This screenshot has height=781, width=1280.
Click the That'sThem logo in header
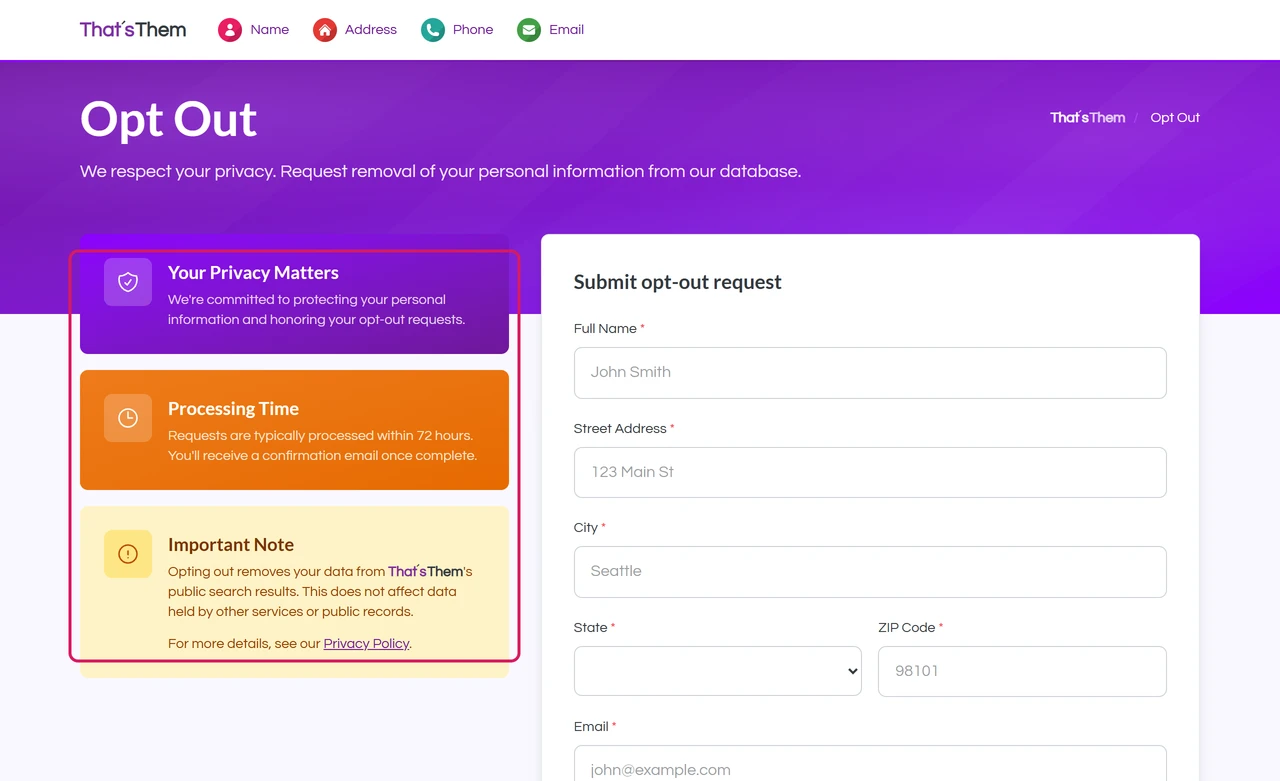(133, 30)
